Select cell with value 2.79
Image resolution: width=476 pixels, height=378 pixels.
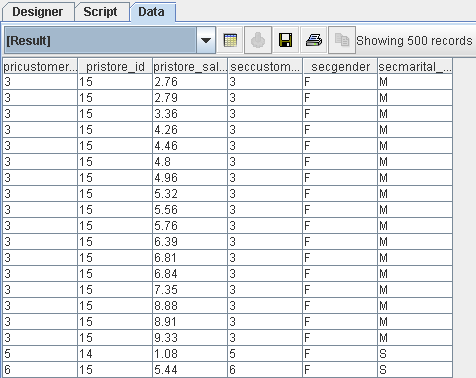[190, 98]
